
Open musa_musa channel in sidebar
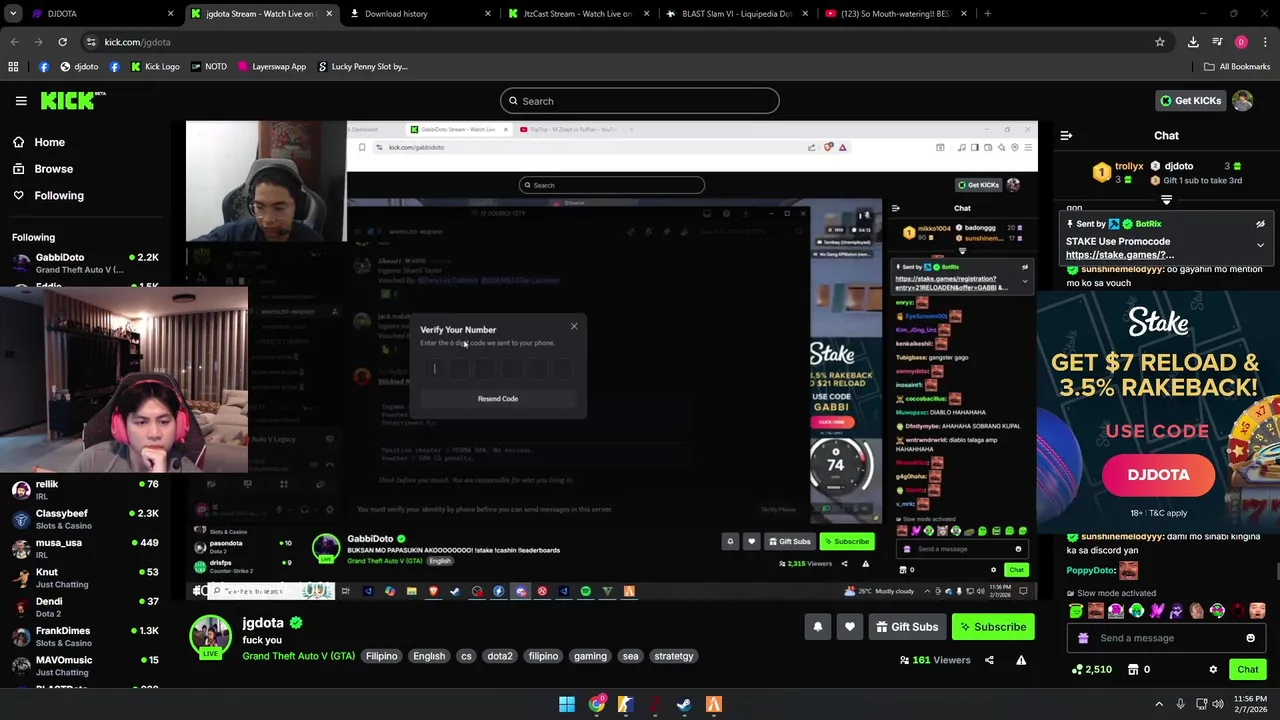click(85, 548)
